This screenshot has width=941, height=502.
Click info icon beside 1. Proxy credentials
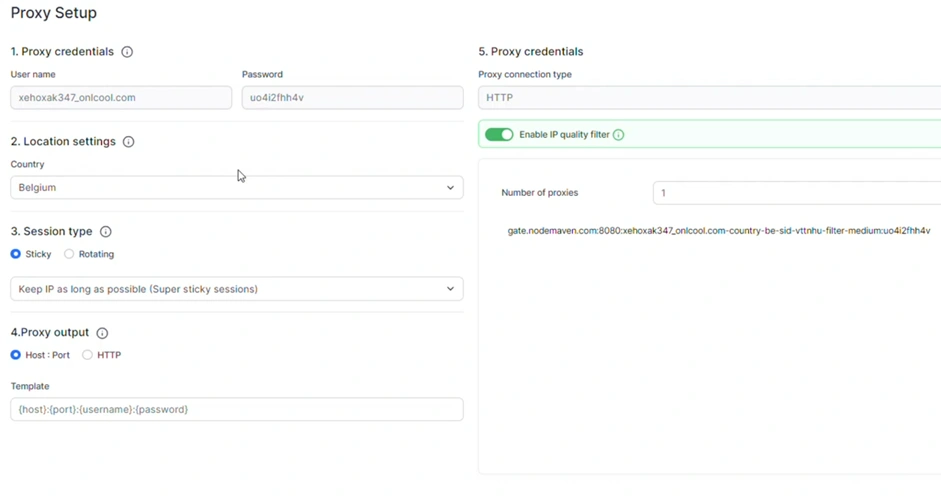127,52
